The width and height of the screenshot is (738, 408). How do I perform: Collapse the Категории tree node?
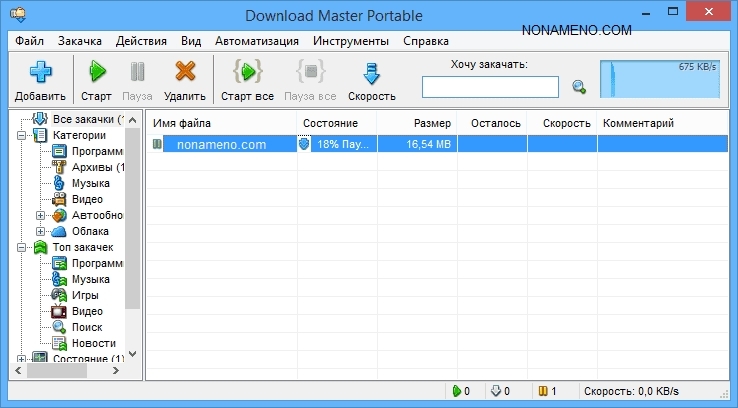click(x=22, y=136)
